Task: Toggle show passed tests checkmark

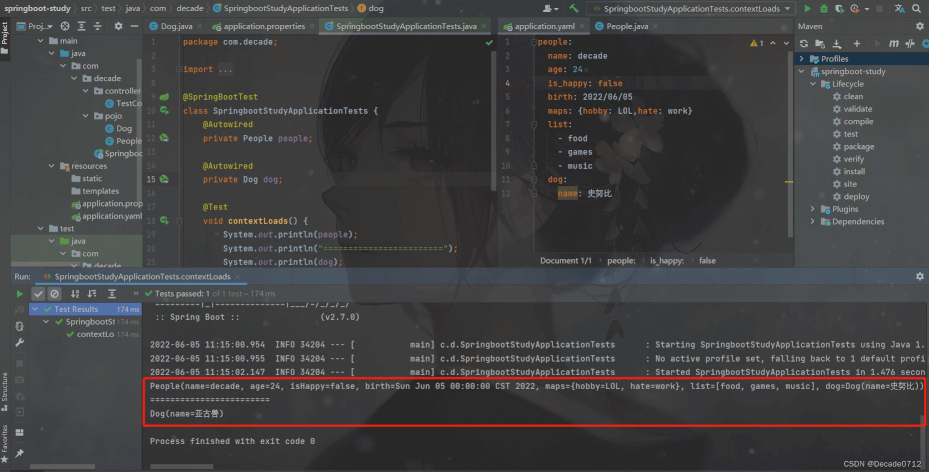Action: pos(38,294)
